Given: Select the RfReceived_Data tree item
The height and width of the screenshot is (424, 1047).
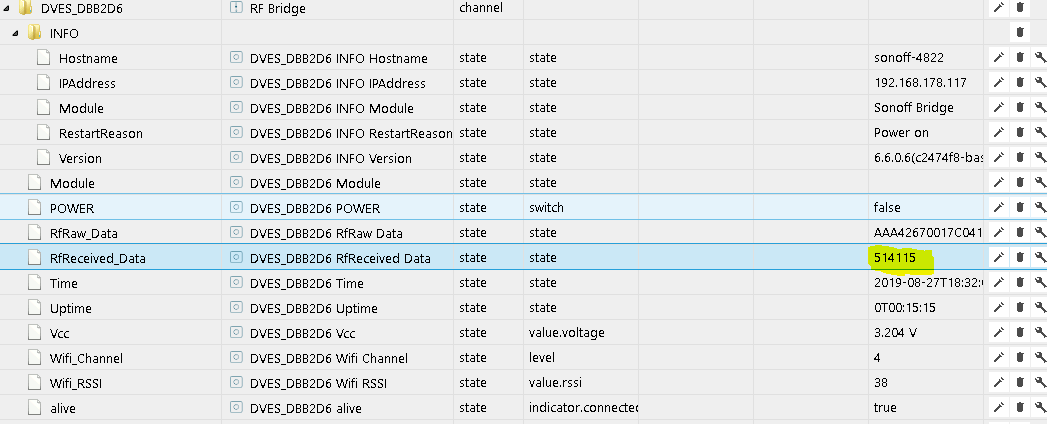Looking at the screenshot, I should click(x=97, y=258).
